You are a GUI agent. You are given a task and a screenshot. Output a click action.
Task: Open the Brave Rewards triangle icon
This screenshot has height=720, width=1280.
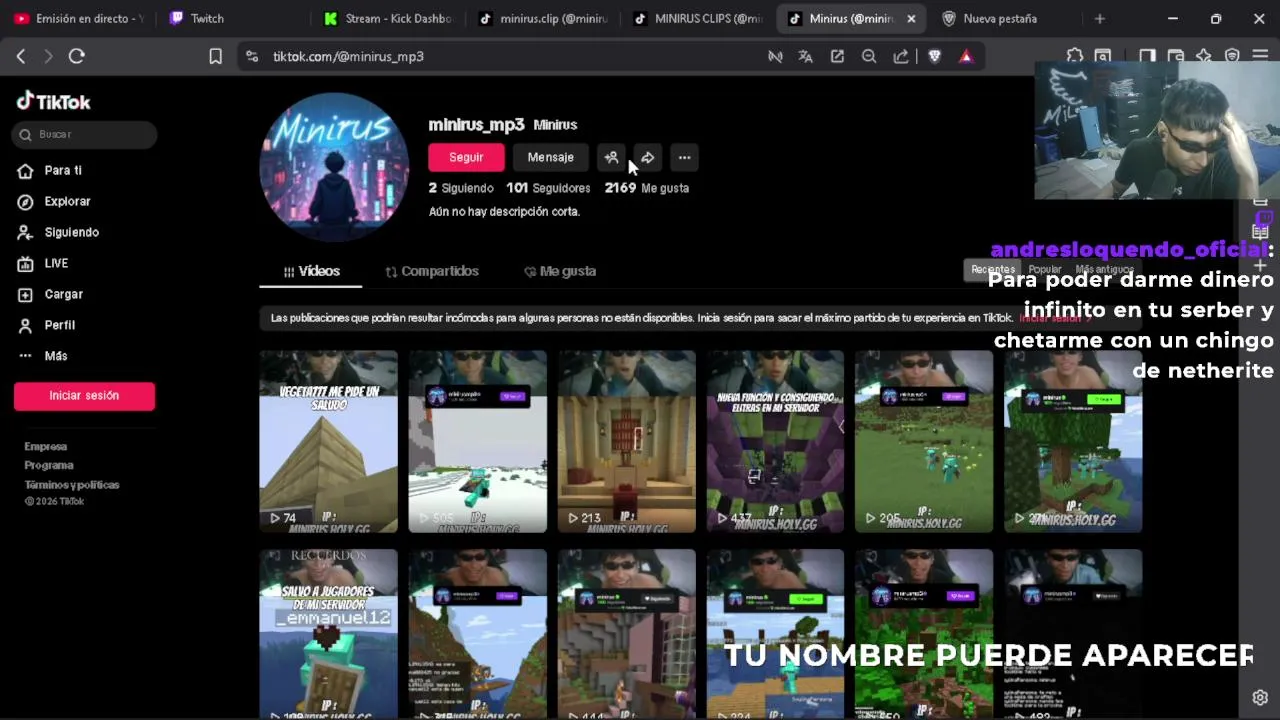pyautogui.click(x=966, y=57)
